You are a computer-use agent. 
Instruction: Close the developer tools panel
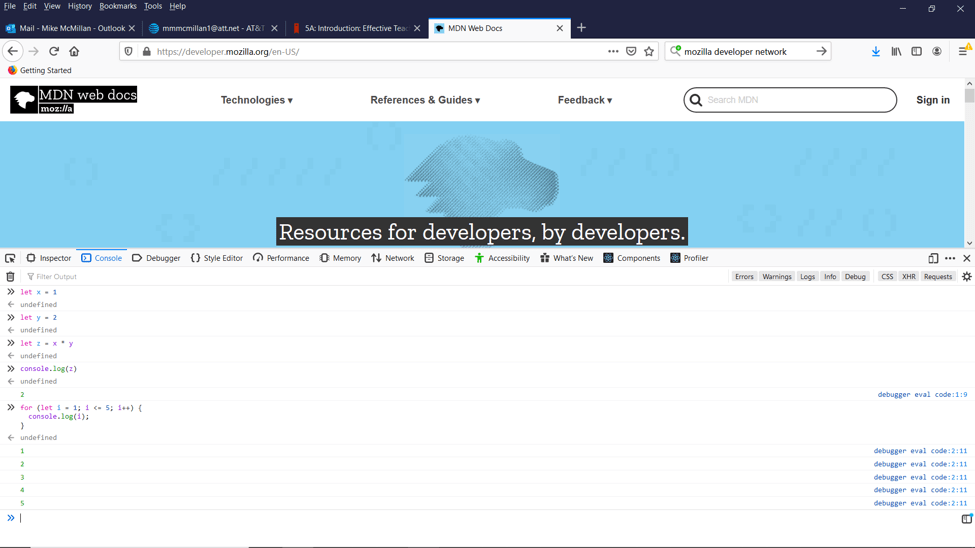point(966,258)
